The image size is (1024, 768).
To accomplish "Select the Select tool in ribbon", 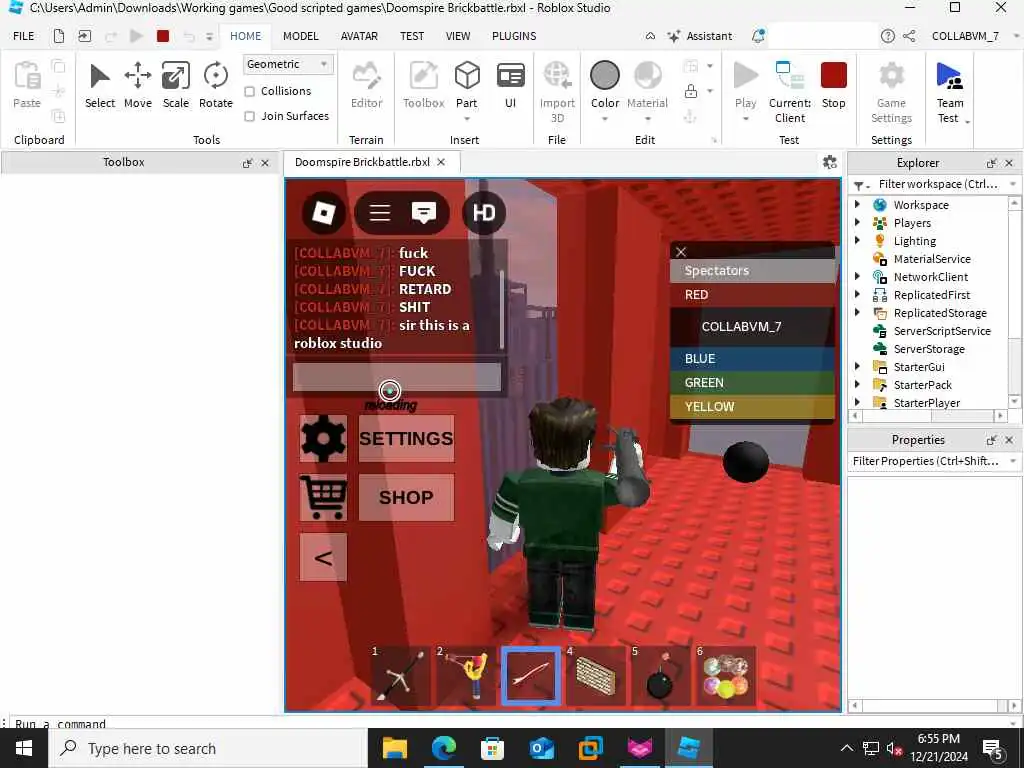I will [99, 84].
